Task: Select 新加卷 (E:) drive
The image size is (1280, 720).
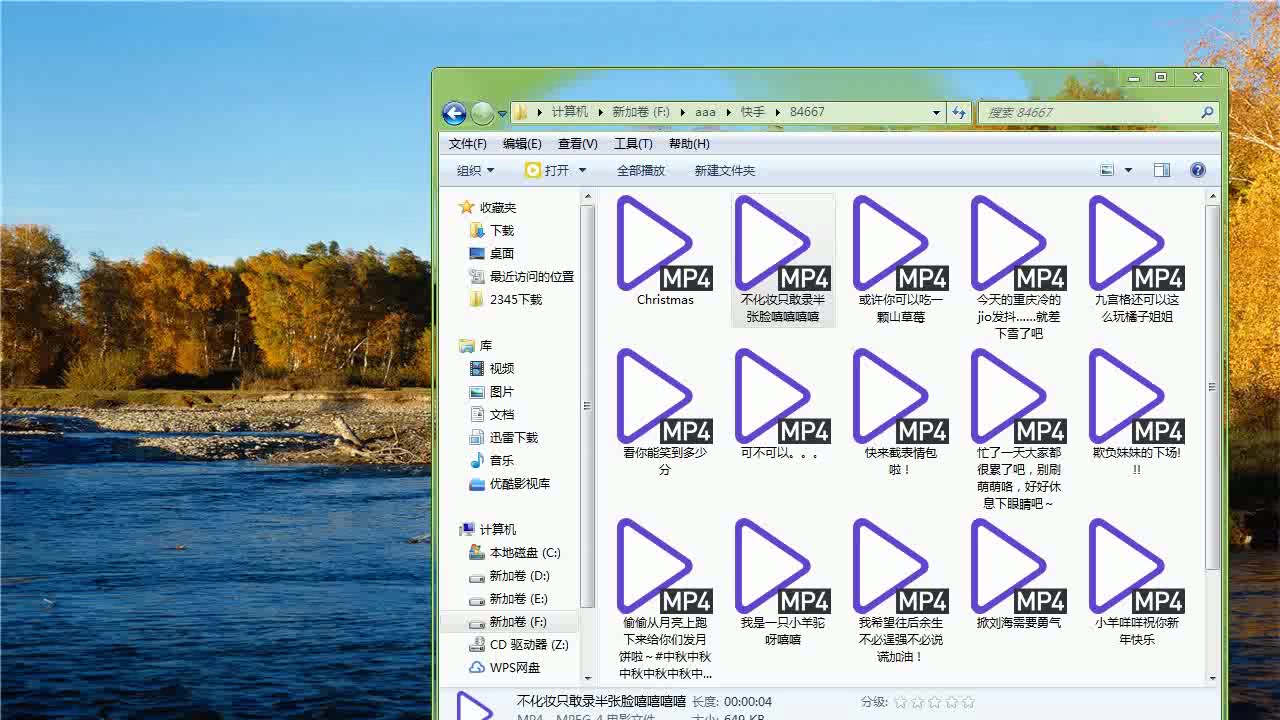Action: 508,598
